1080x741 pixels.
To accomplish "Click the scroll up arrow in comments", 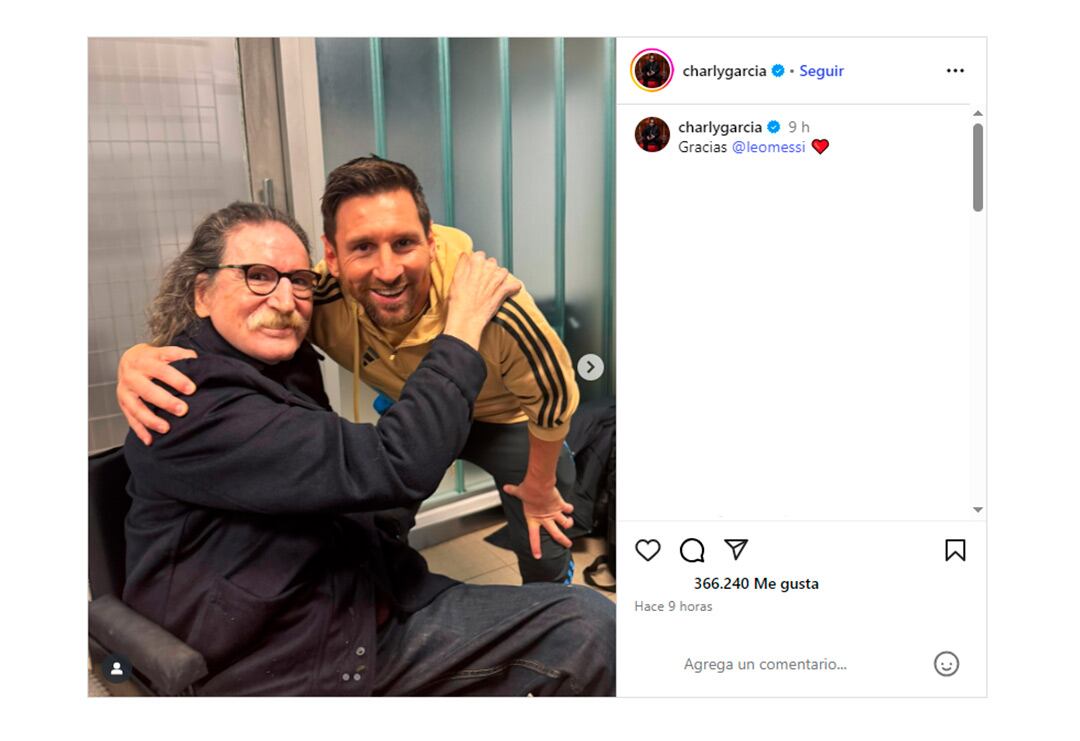I will pyautogui.click(x=977, y=114).
